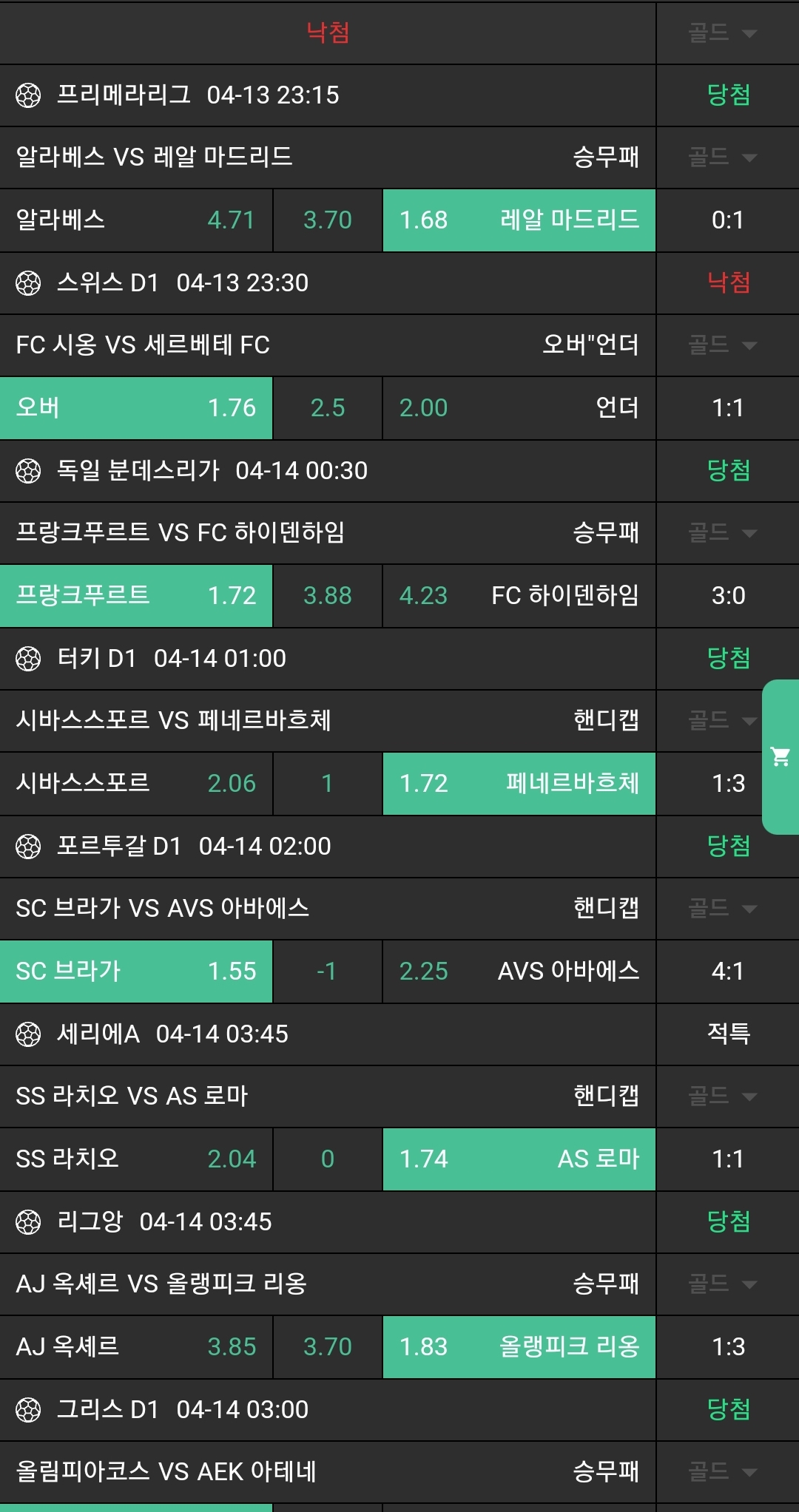Click the 3.88 draw odds for 프랑크푸르트 match
Viewport: 799px width, 1512px height.
[328, 596]
